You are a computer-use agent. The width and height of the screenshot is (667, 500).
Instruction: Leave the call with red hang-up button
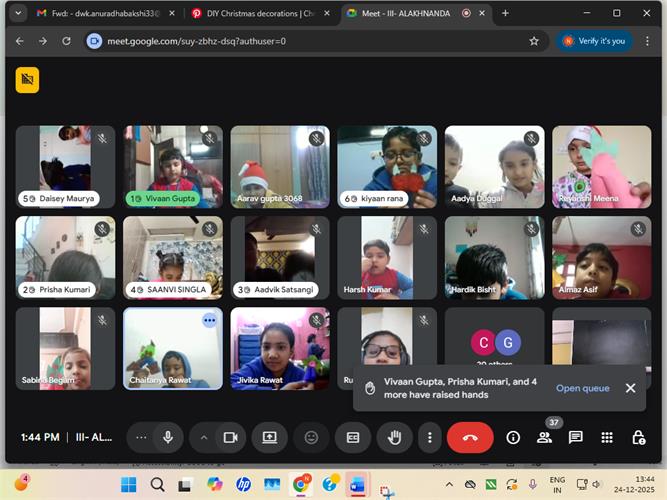point(470,437)
